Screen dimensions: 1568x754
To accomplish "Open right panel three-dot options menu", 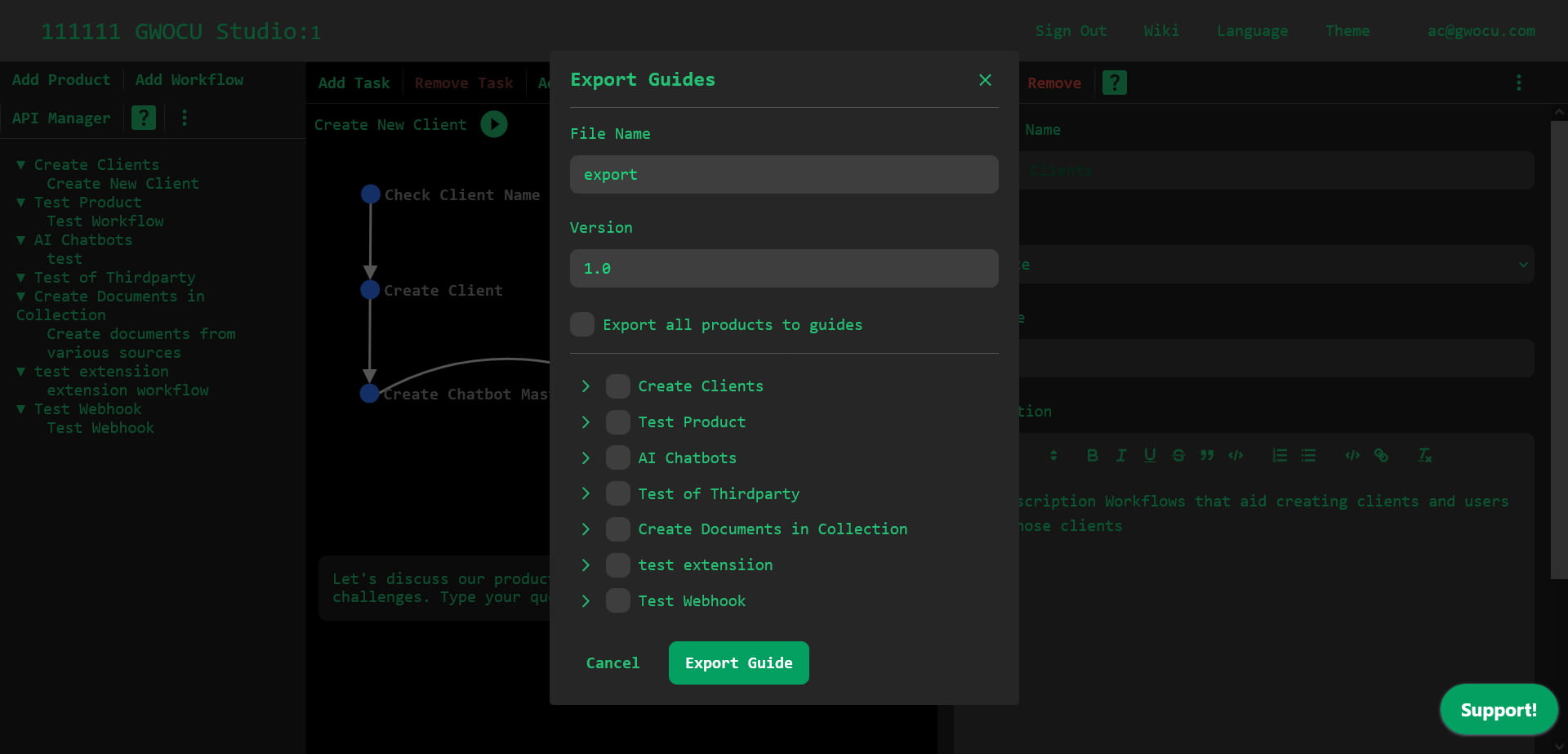I will click(x=1518, y=83).
